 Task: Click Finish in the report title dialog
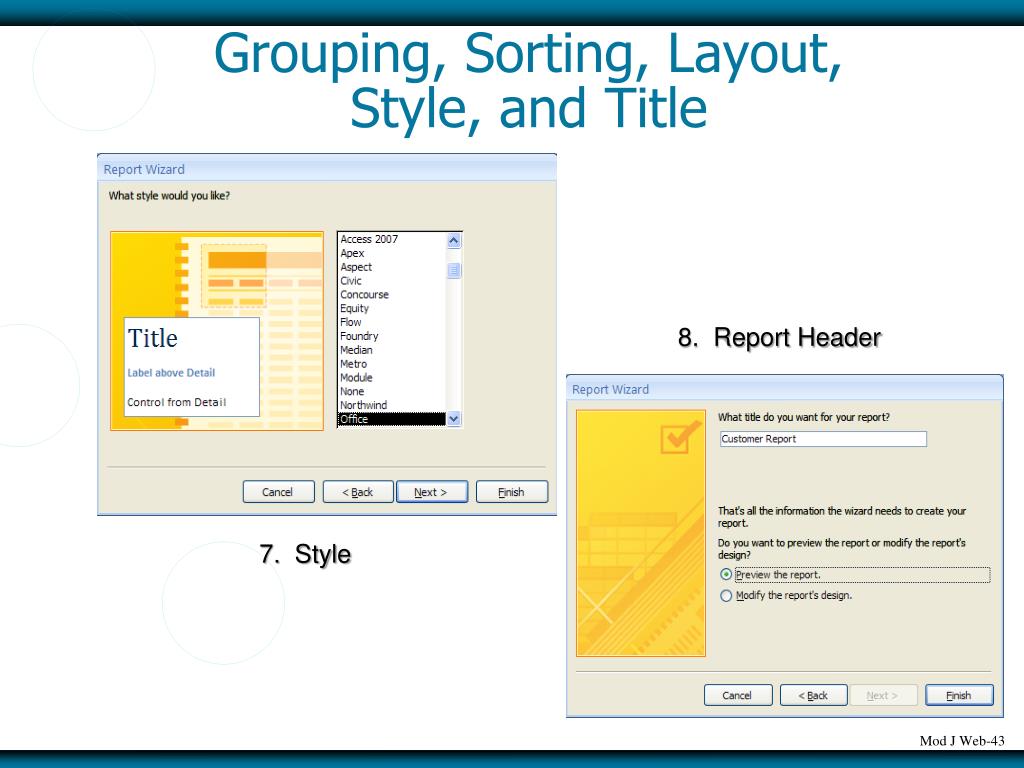pos(959,696)
